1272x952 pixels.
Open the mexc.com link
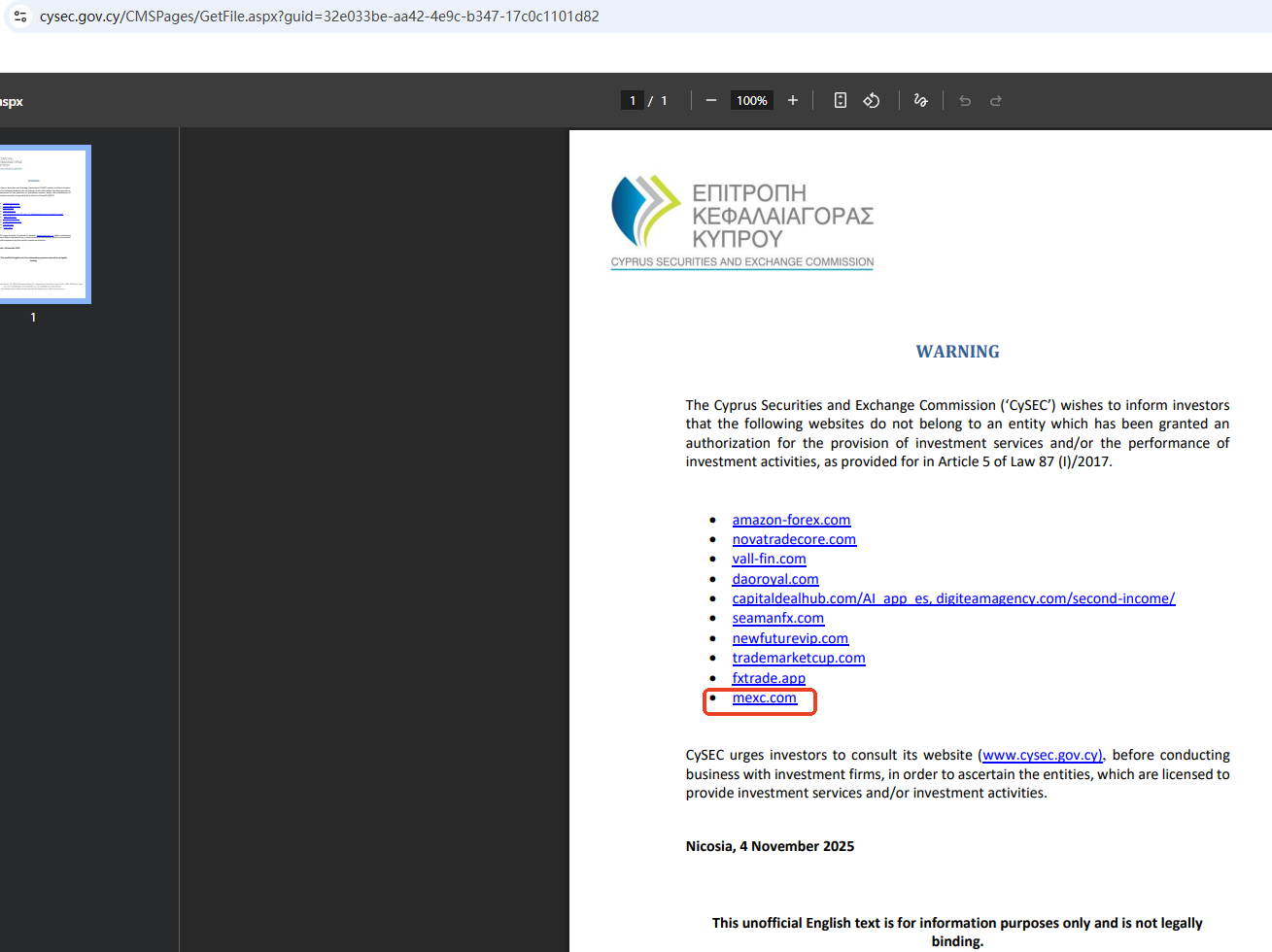(x=764, y=697)
